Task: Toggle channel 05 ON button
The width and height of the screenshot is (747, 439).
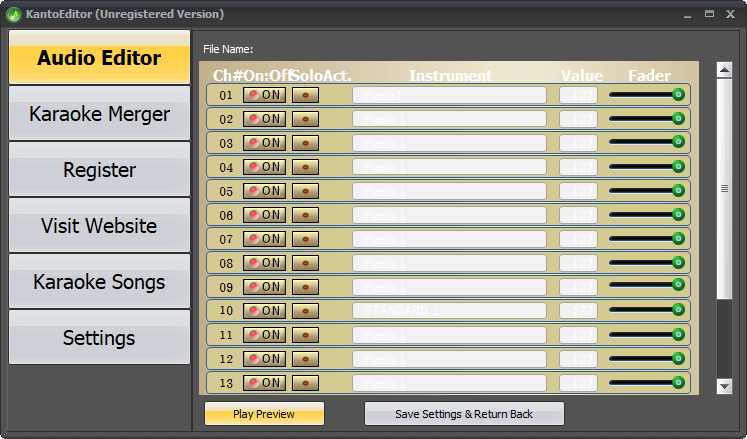Action: coord(264,191)
